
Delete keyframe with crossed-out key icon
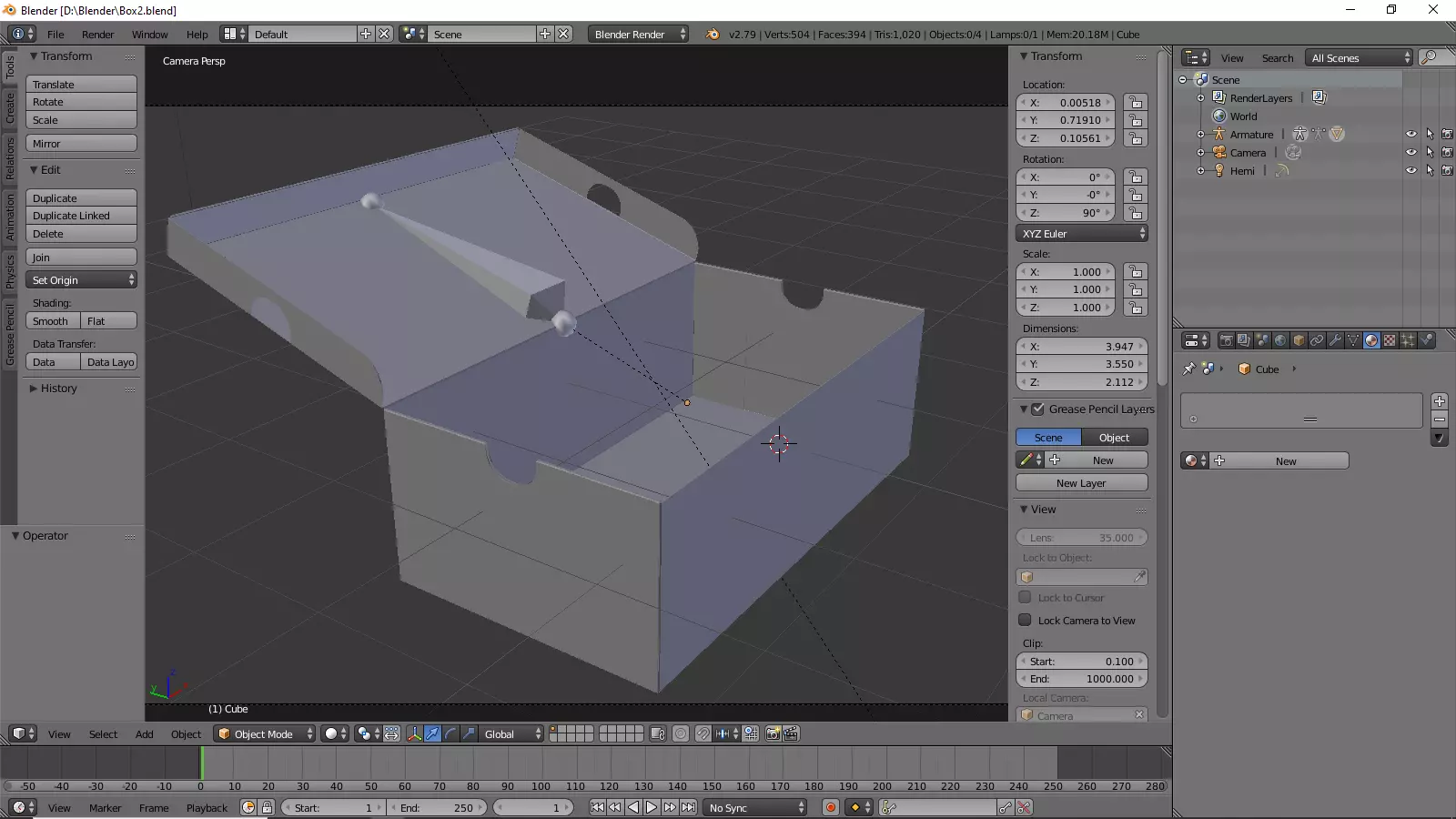click(1024, 807)
